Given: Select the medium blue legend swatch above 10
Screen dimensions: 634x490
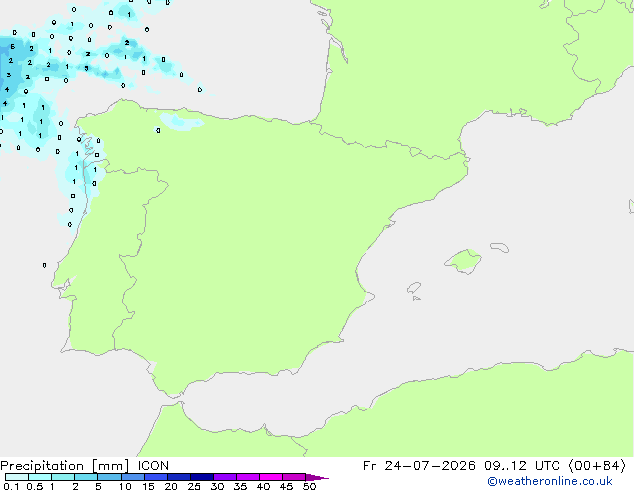Looking at the screenshot, I should (133, 477).
